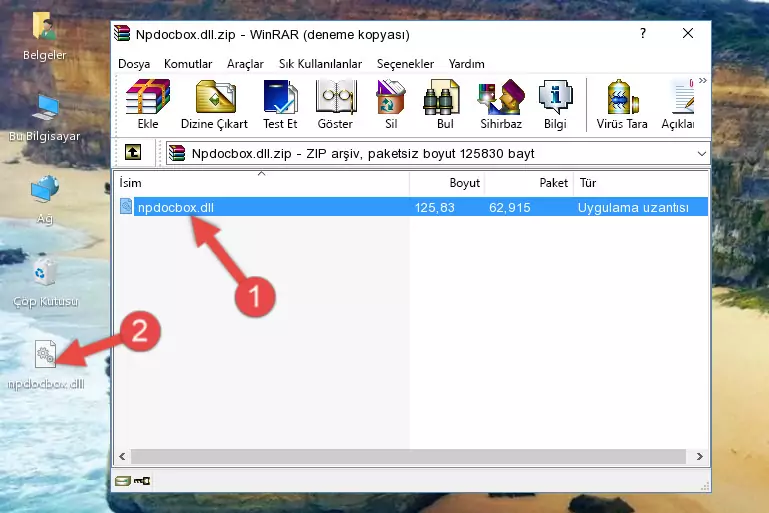Run Test Et on the archive
Screen dimensions: 769x513
pyautogui.click(x=280, y=104)
